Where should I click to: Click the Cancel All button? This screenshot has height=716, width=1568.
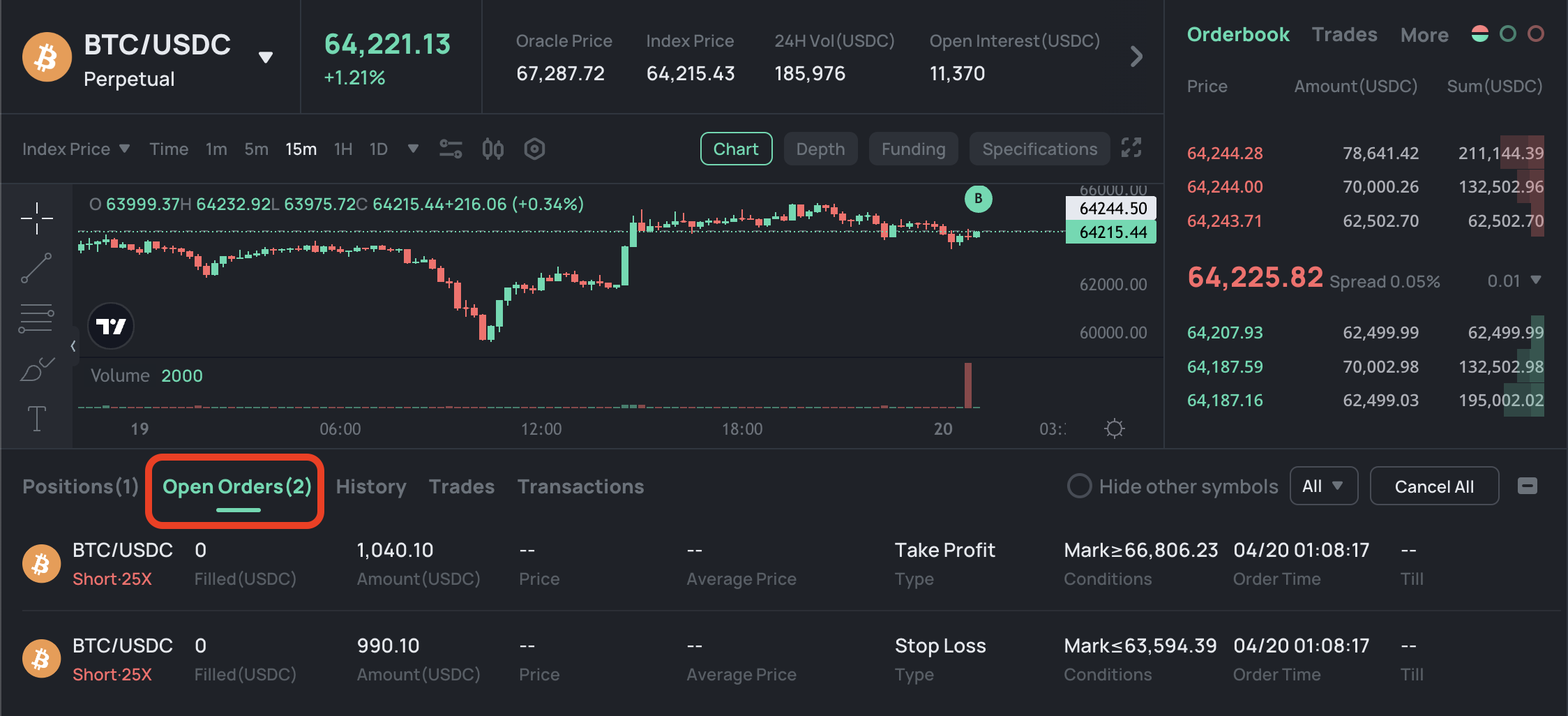click(1434, 486)
